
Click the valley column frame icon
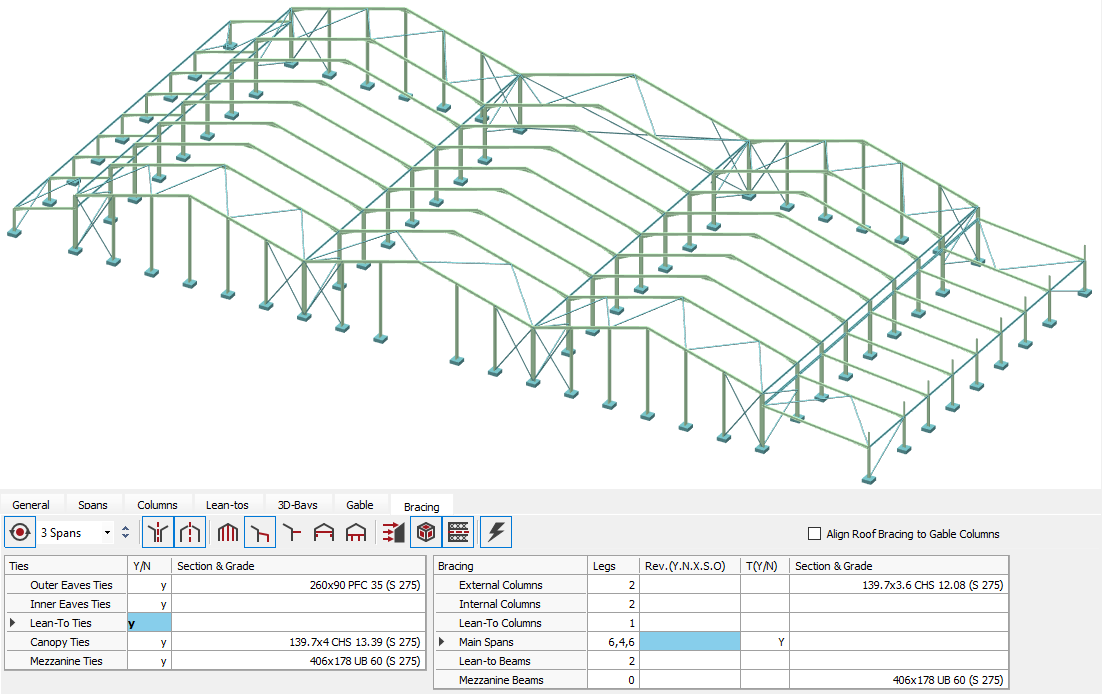(157, 533)
